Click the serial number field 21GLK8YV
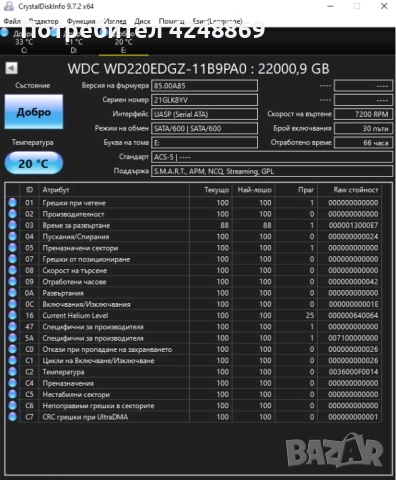Image resolution: width=396 pixels, height=480 pixels. pyautogui.click(x=204, y=100)
